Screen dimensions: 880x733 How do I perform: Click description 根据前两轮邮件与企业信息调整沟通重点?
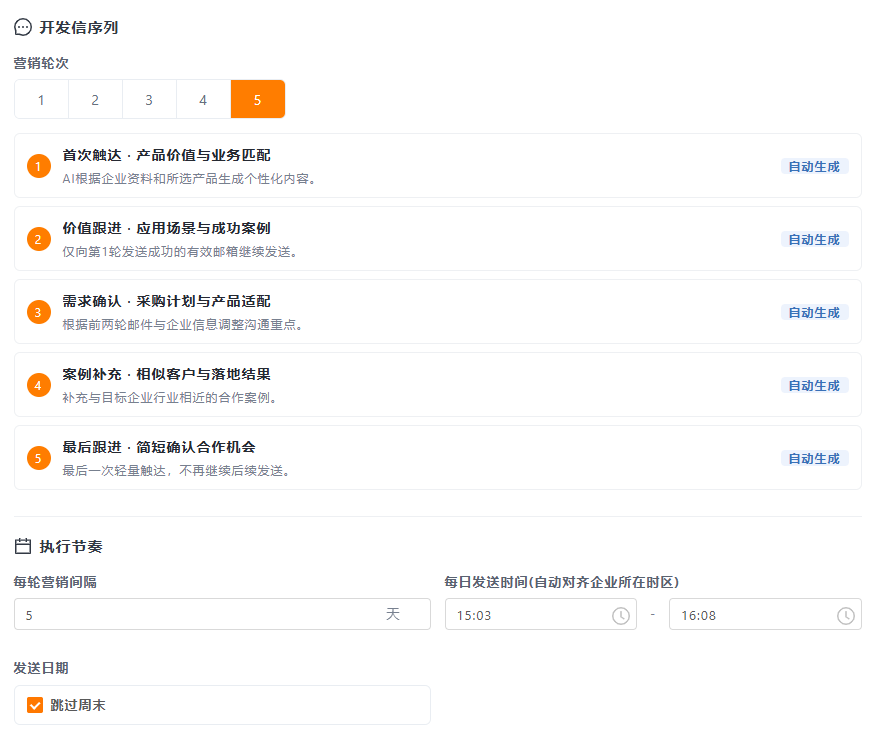[183, 324]
